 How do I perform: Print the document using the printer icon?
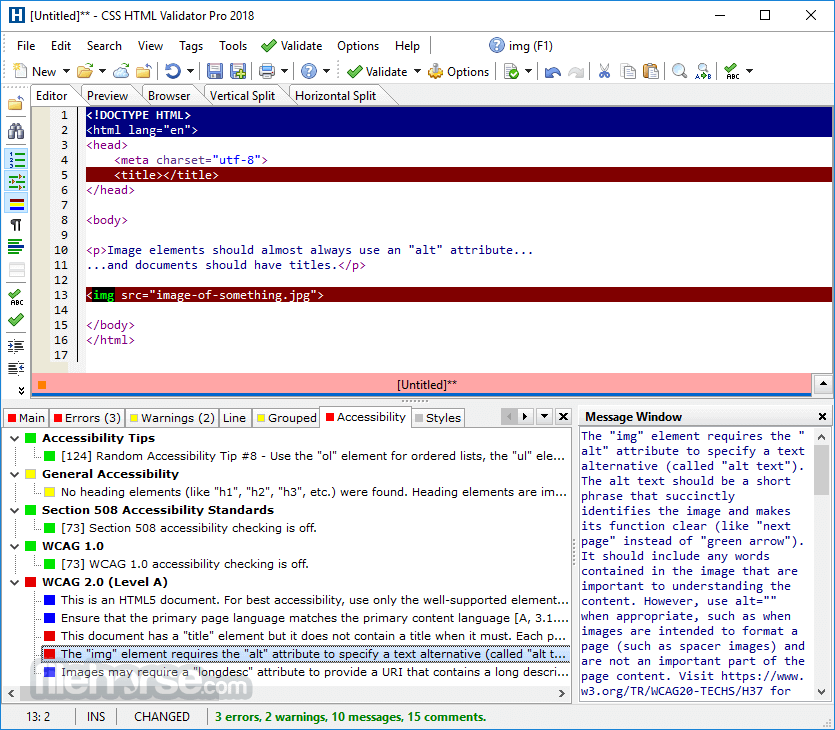[x=268, y=71]
